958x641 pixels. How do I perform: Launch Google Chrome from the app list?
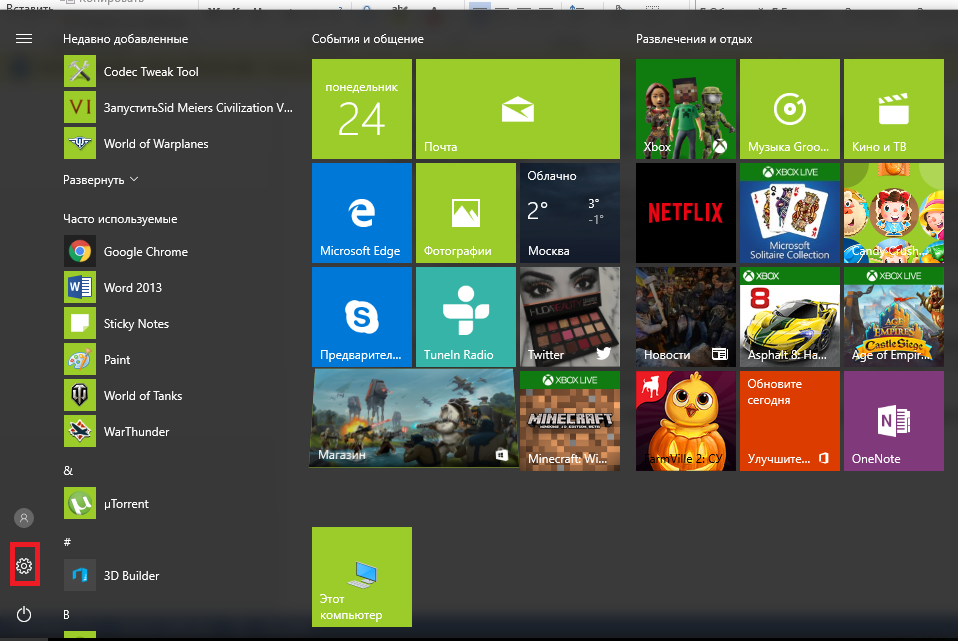pyautogui.click(x=178, y=251)
